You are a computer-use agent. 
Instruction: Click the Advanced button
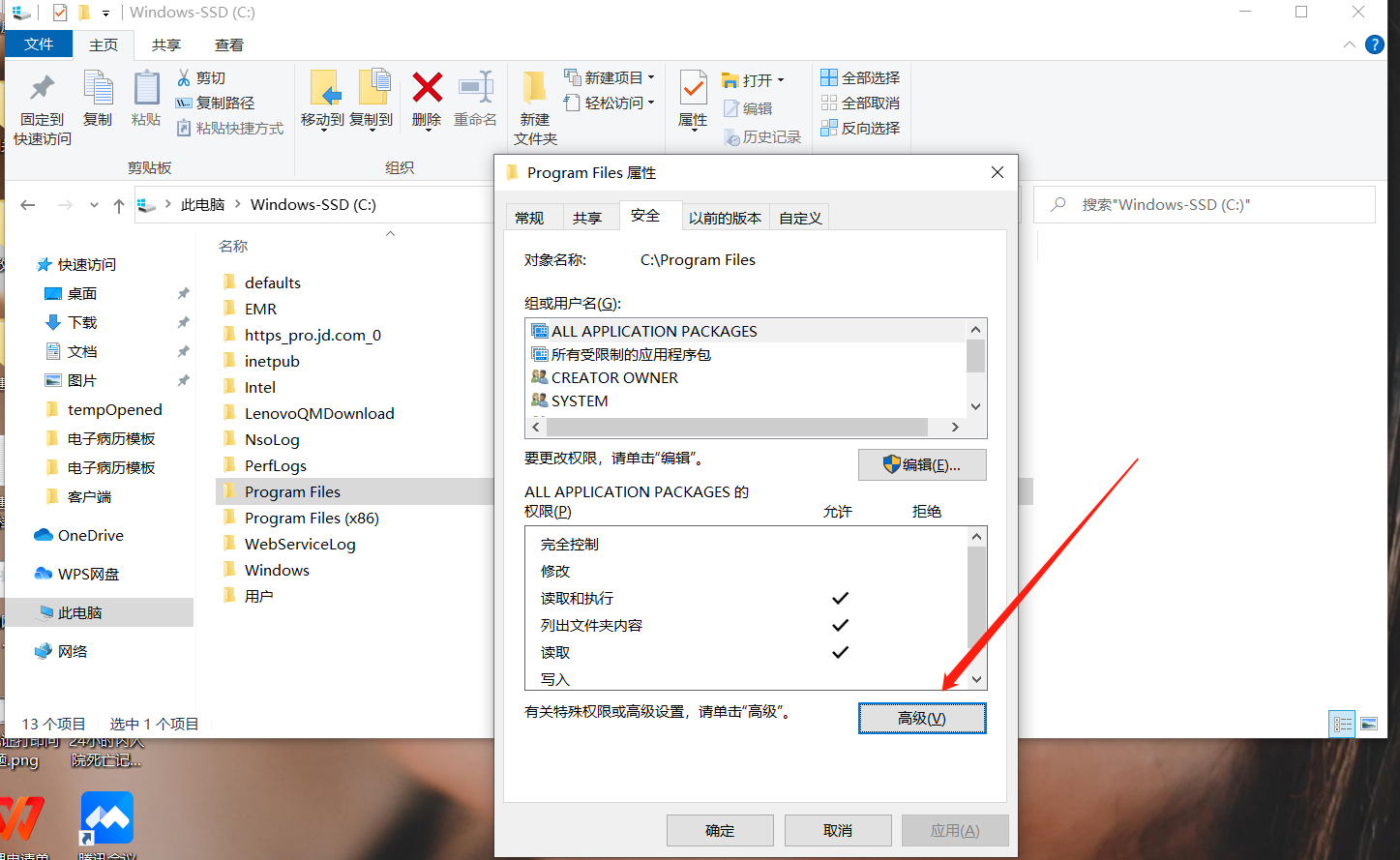pyautogui.click(x=922, y=718)
